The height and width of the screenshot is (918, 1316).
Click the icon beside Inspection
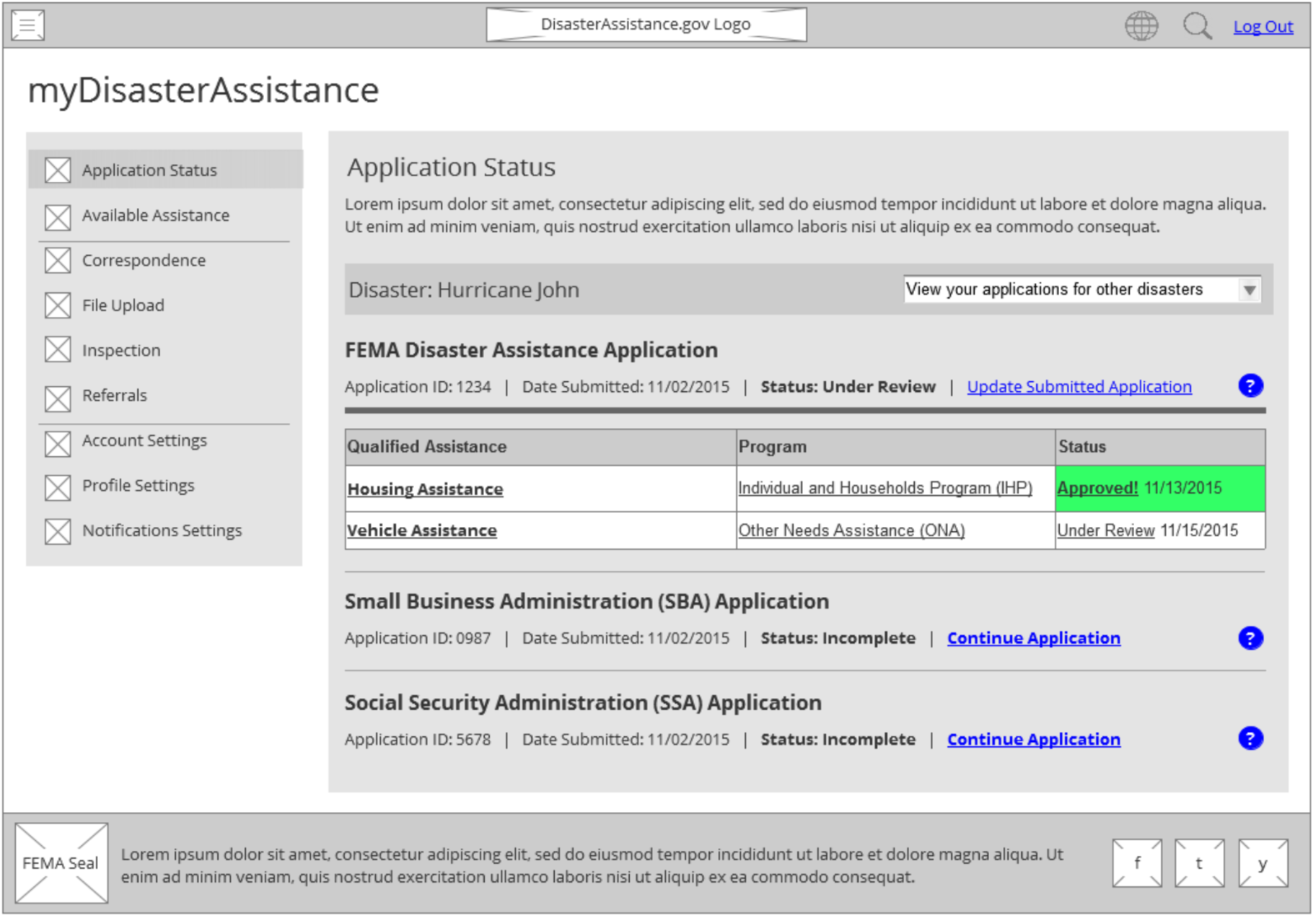[x=58, y=350]
